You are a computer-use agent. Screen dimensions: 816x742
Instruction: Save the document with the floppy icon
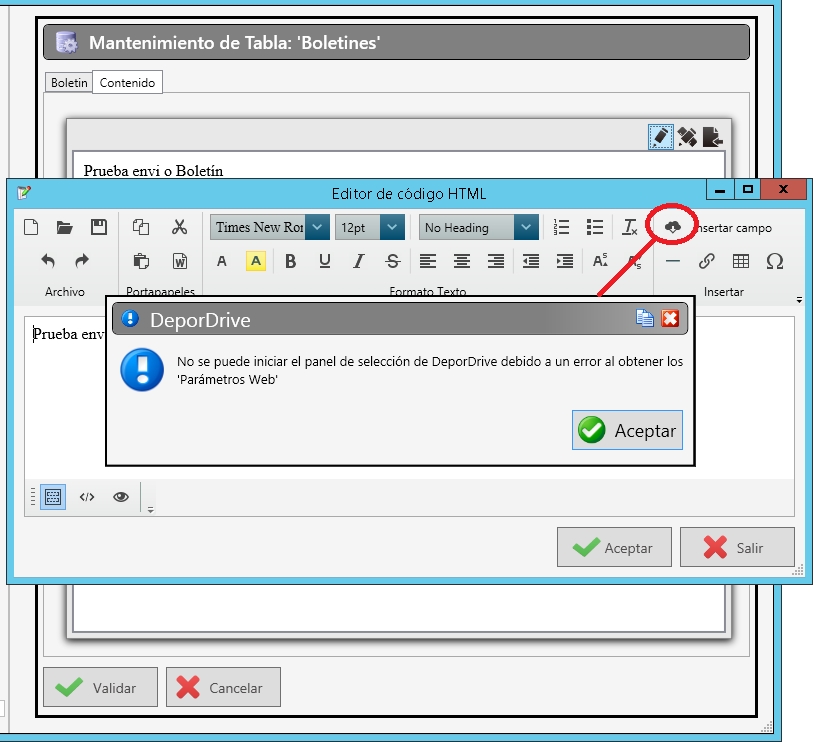coord(99,227)
